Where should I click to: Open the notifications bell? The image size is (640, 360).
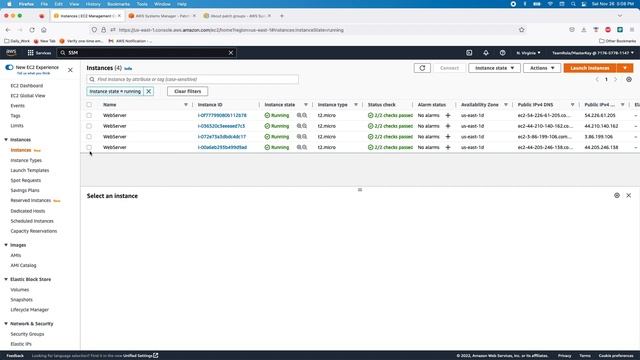pos(486,53)
